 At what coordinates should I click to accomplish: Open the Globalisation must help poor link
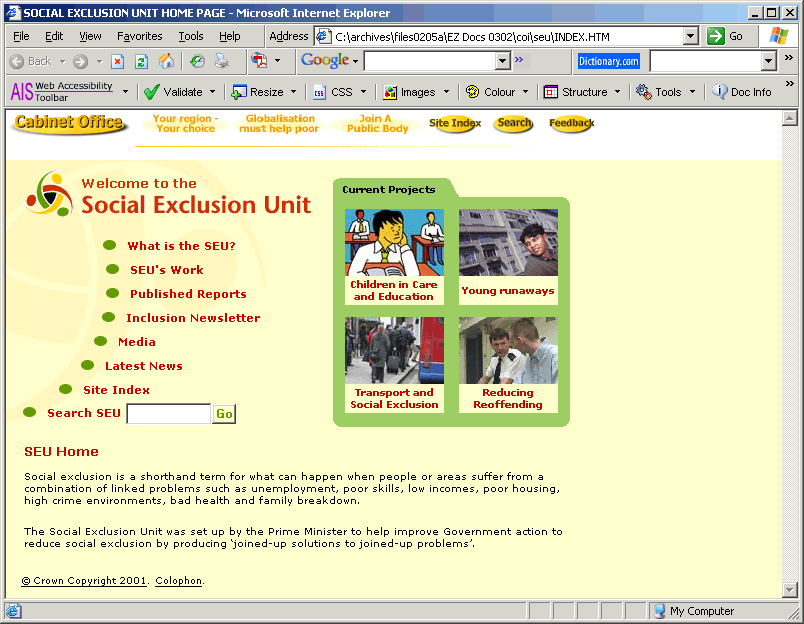click(x=279, y=124)
